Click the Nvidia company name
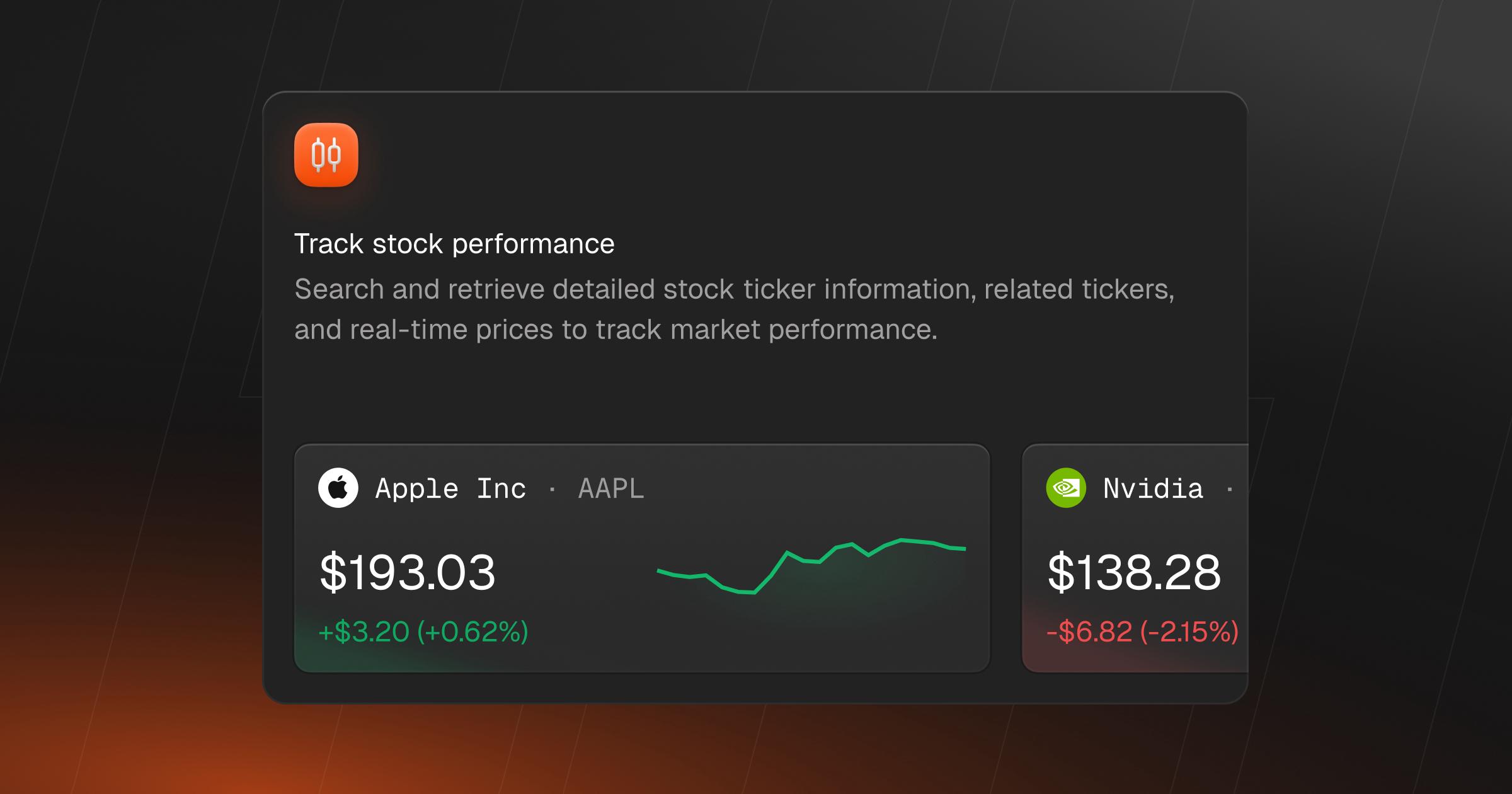Screen dimensions: 1512x794 (1153, 489)
